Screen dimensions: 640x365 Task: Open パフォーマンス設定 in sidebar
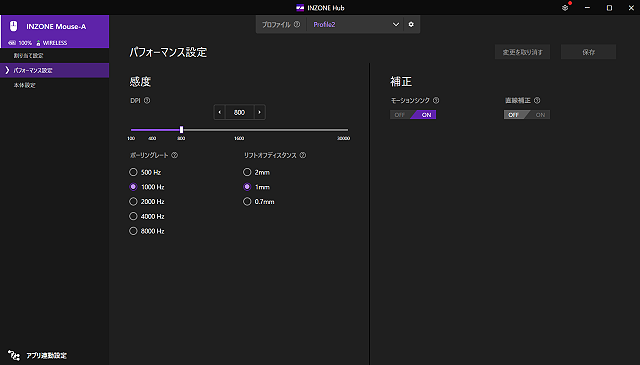pyautogui.click(x=55, y=70)
